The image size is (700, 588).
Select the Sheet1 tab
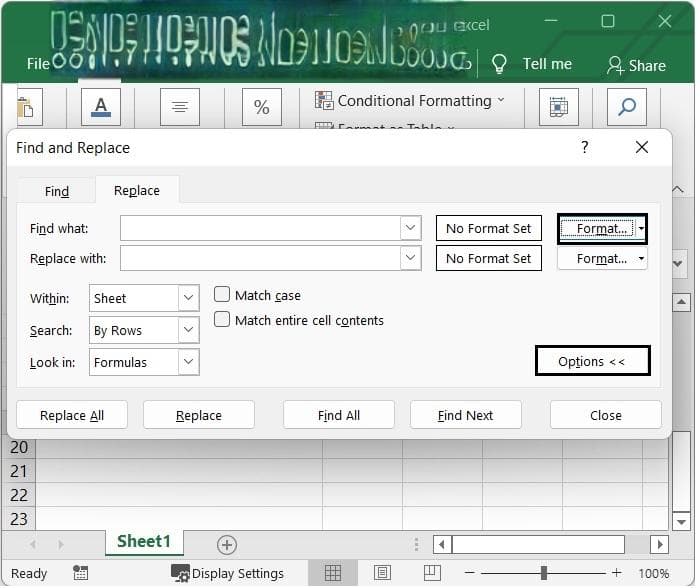[144, 542]
